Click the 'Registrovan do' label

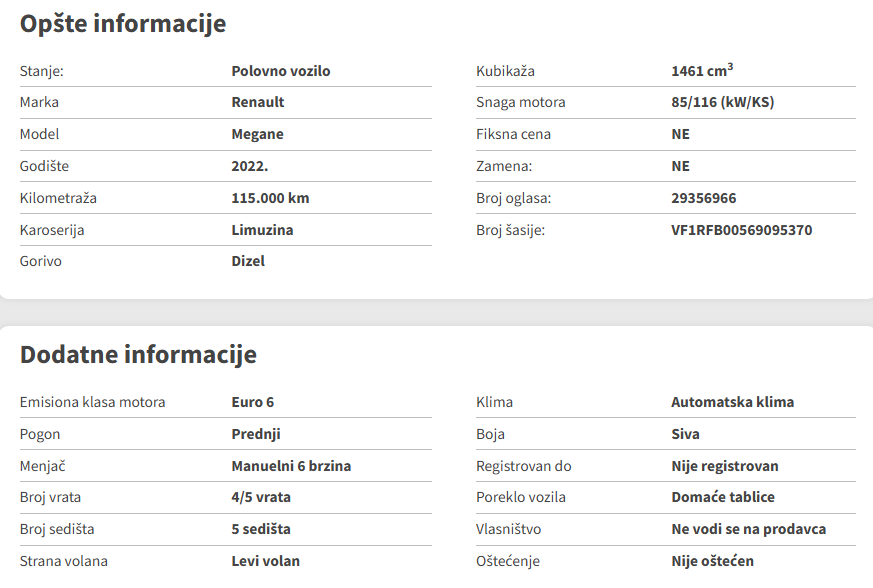524,466
